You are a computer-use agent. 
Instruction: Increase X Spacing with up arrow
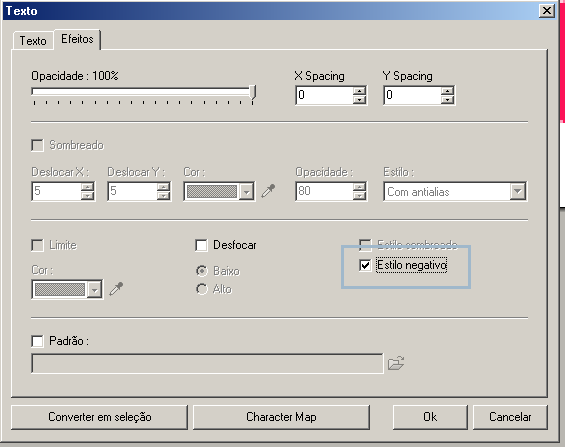[359, 91]
